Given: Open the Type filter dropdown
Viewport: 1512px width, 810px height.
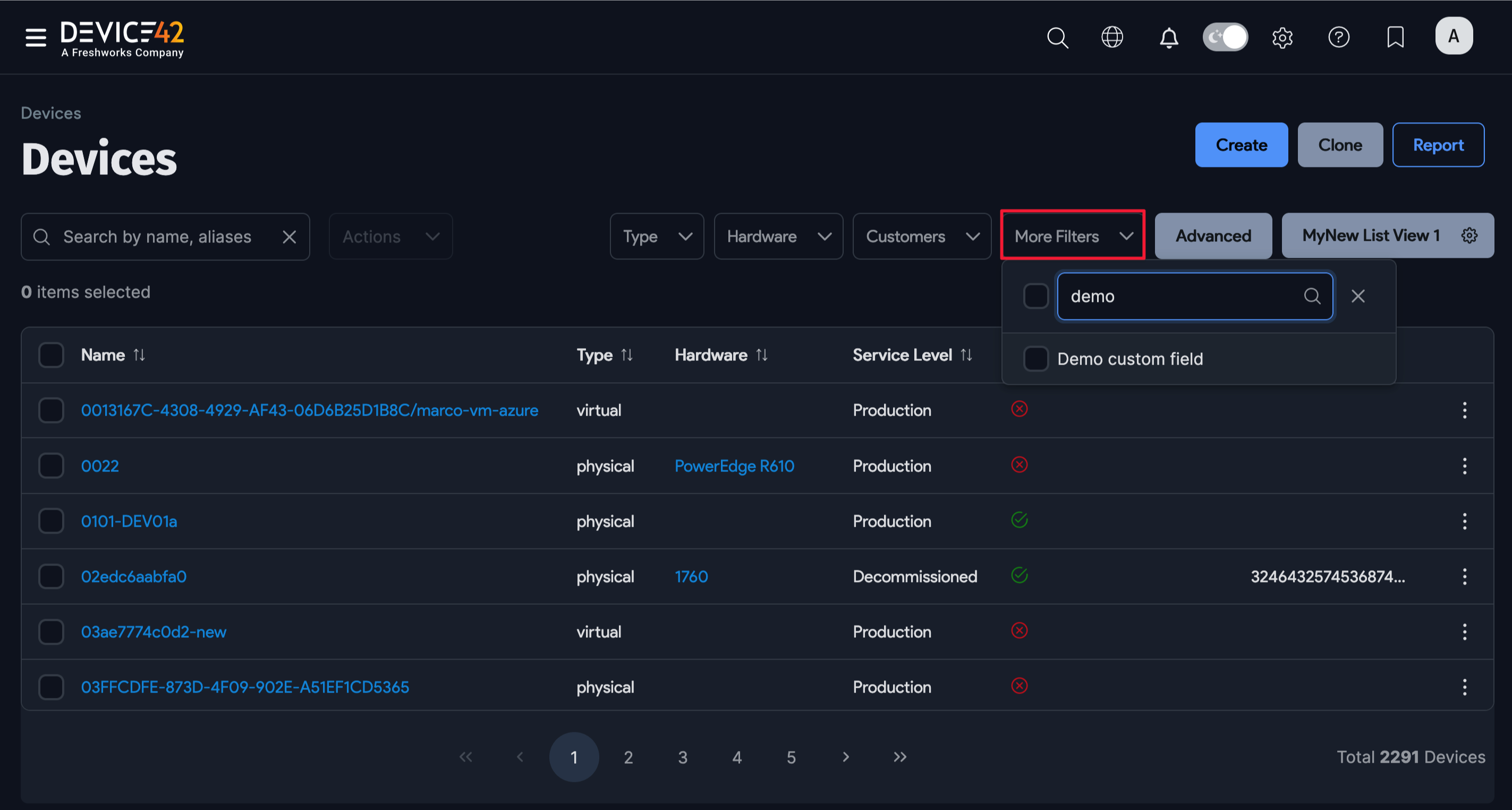Looking at the screenshot, I should [x=656, y=236].
